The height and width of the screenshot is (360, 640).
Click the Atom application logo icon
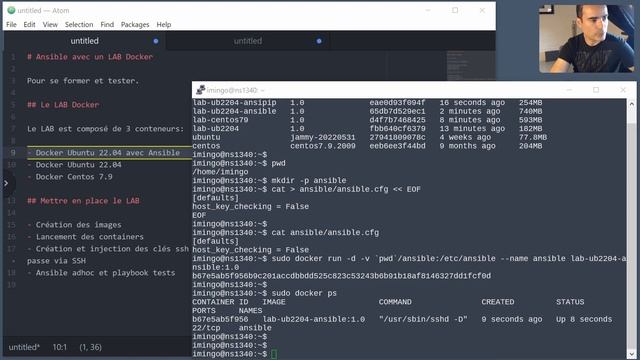click(x=11, y=10)
